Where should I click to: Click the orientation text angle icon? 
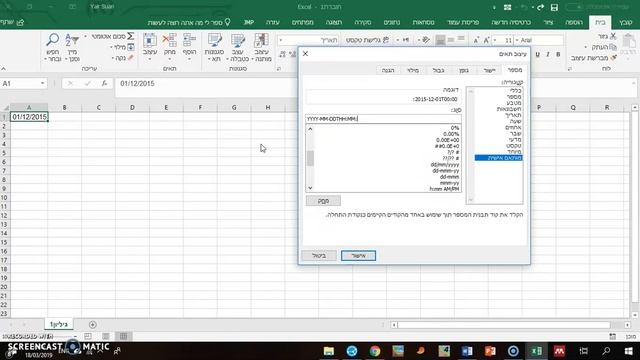[426, 40]
